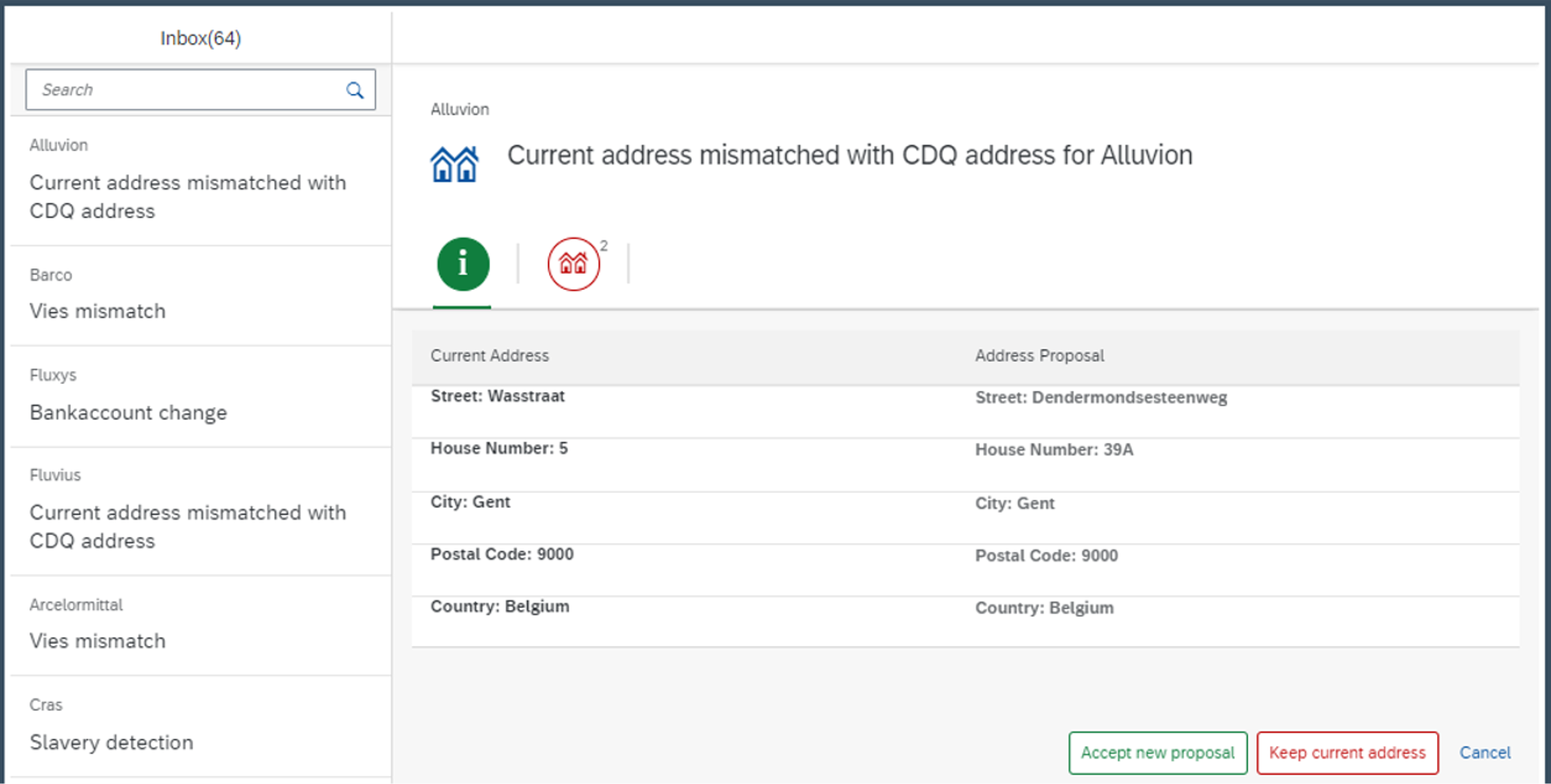Viewport: 1551px width, 784px height.
Task: Open the red houses address tab
Action: click(x=574, y=264)
